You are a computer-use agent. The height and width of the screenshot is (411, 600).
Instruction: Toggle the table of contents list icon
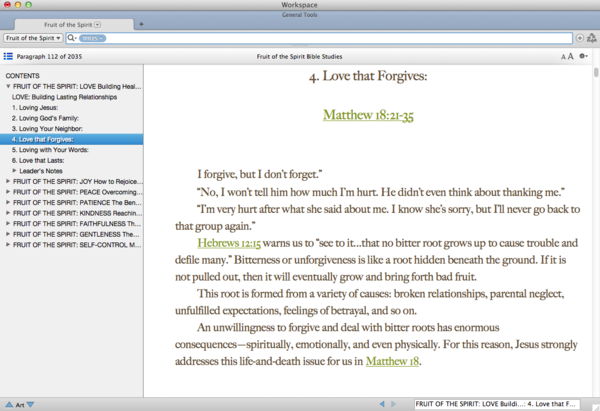coord(8,56)
